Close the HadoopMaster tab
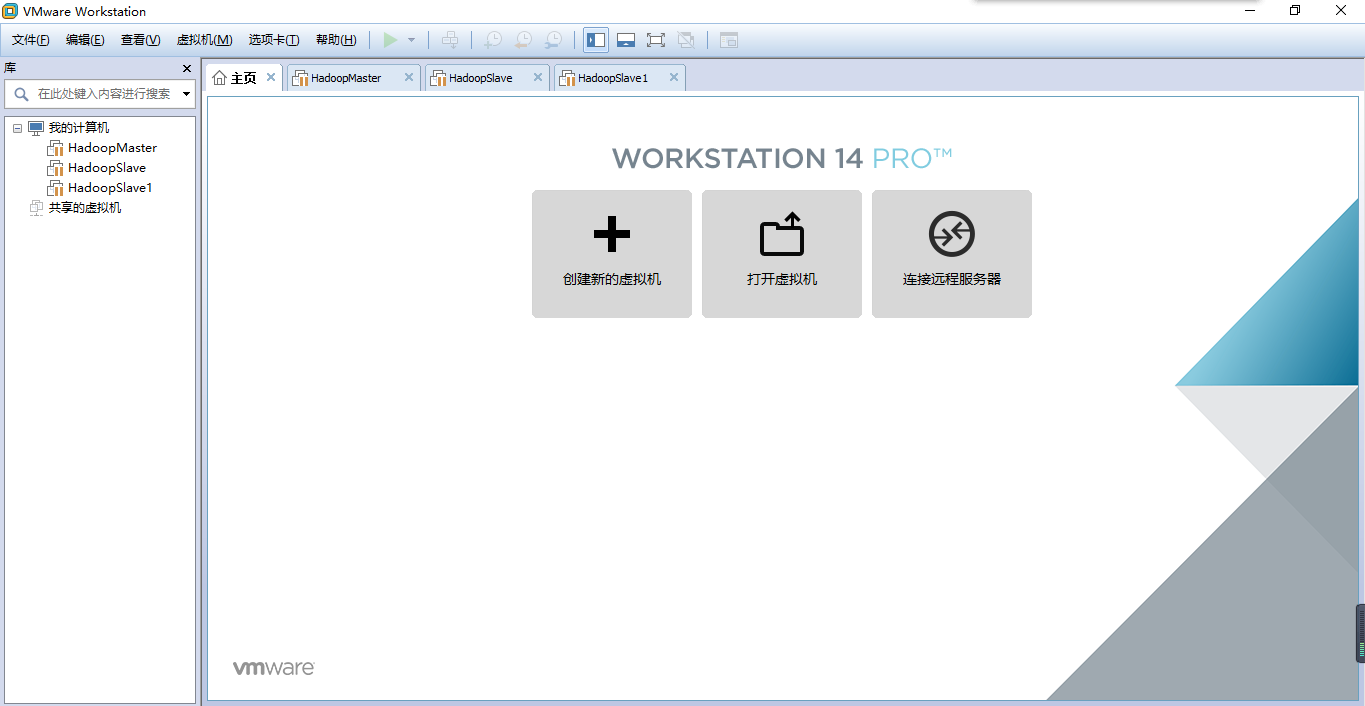The height and width of the screenshot is (706, 1365). coord(408,77)
